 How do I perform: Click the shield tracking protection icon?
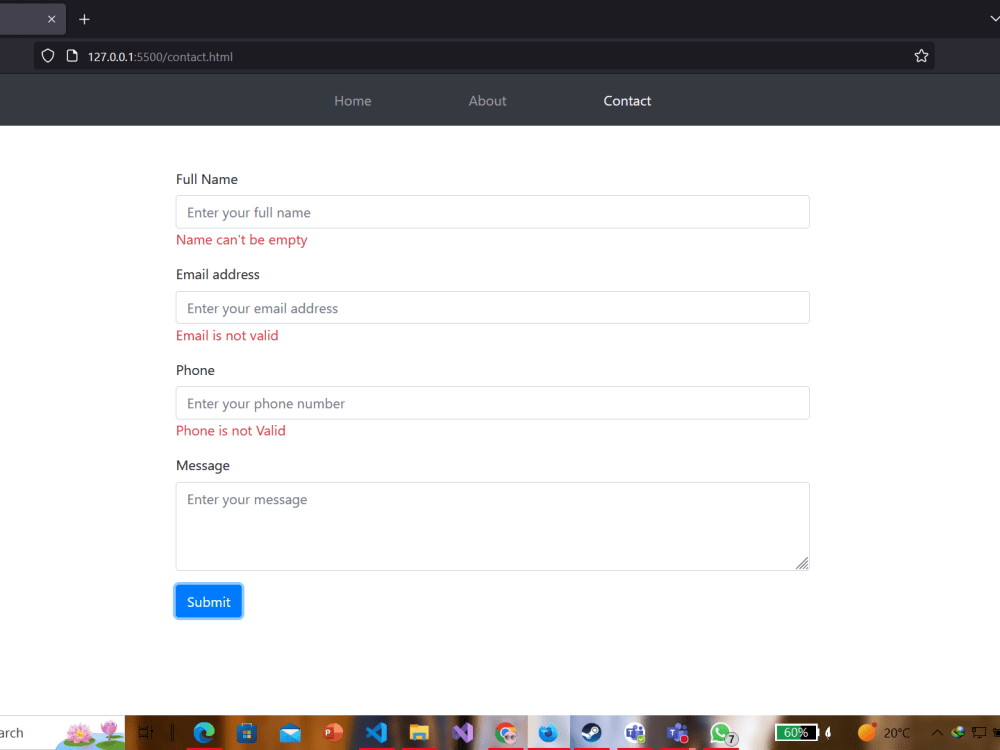pyautogui.click(x=48, y=56)
